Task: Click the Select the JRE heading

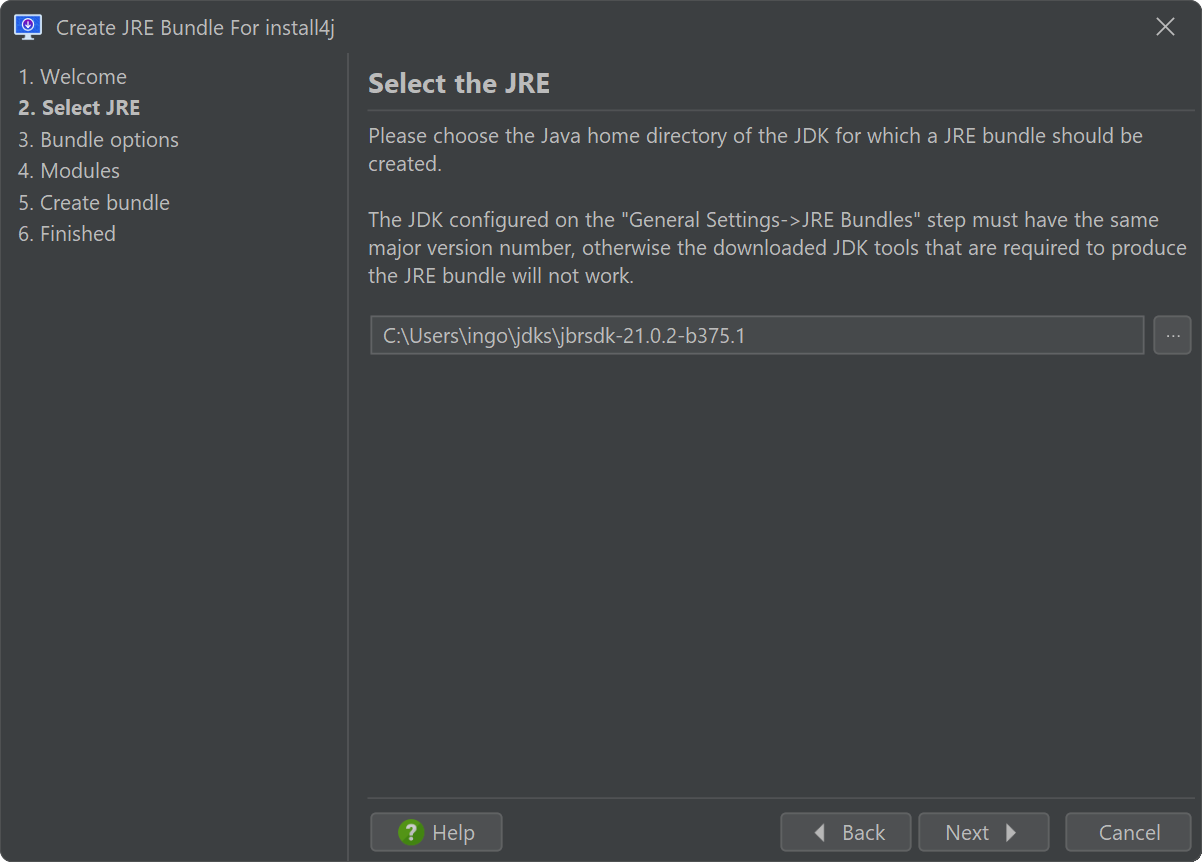Action: [459, 84]
